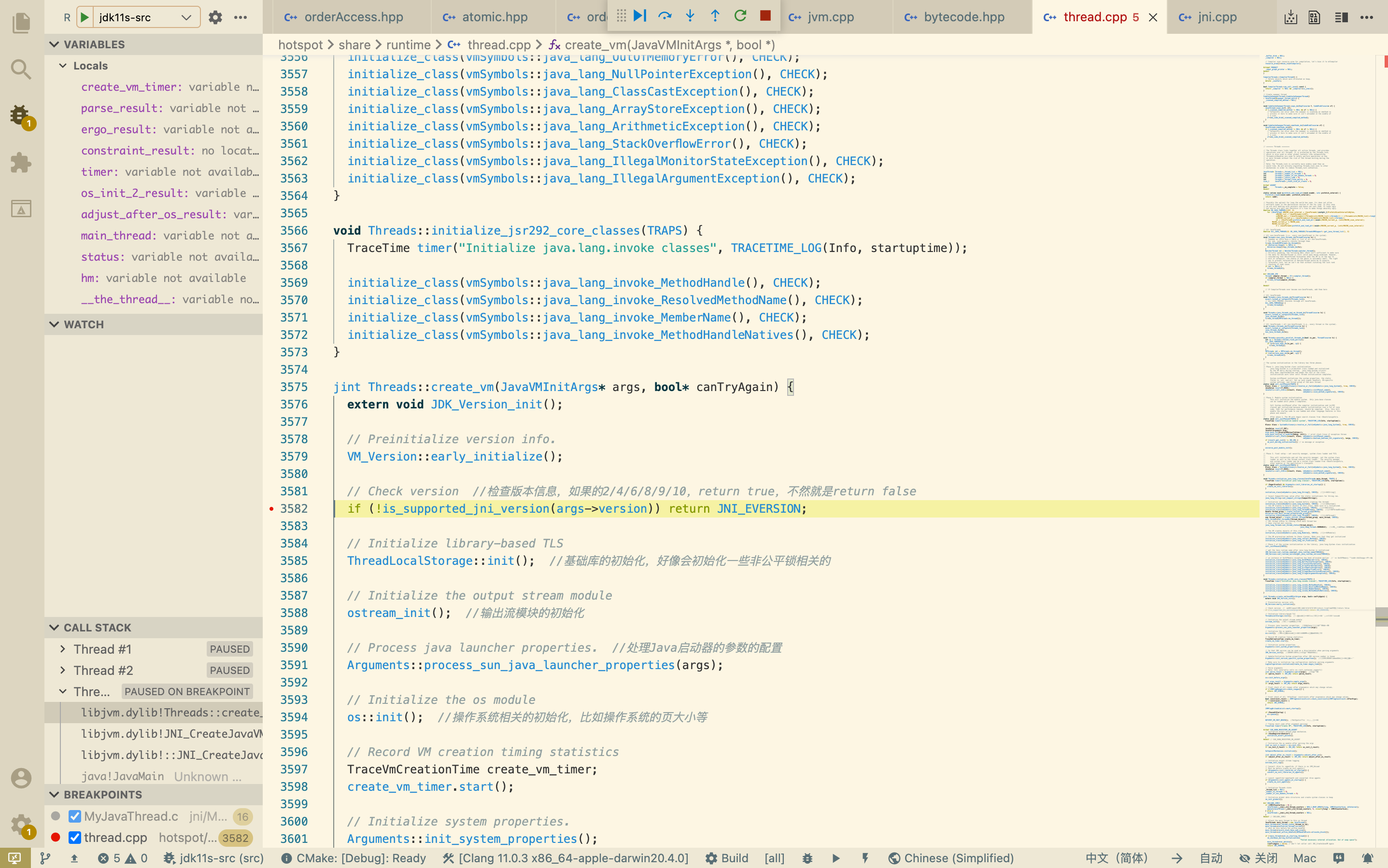This screenshot has height=868, width=1388.
Task: Click the hotspot breadcrumb segment
Action: (300, 45)
